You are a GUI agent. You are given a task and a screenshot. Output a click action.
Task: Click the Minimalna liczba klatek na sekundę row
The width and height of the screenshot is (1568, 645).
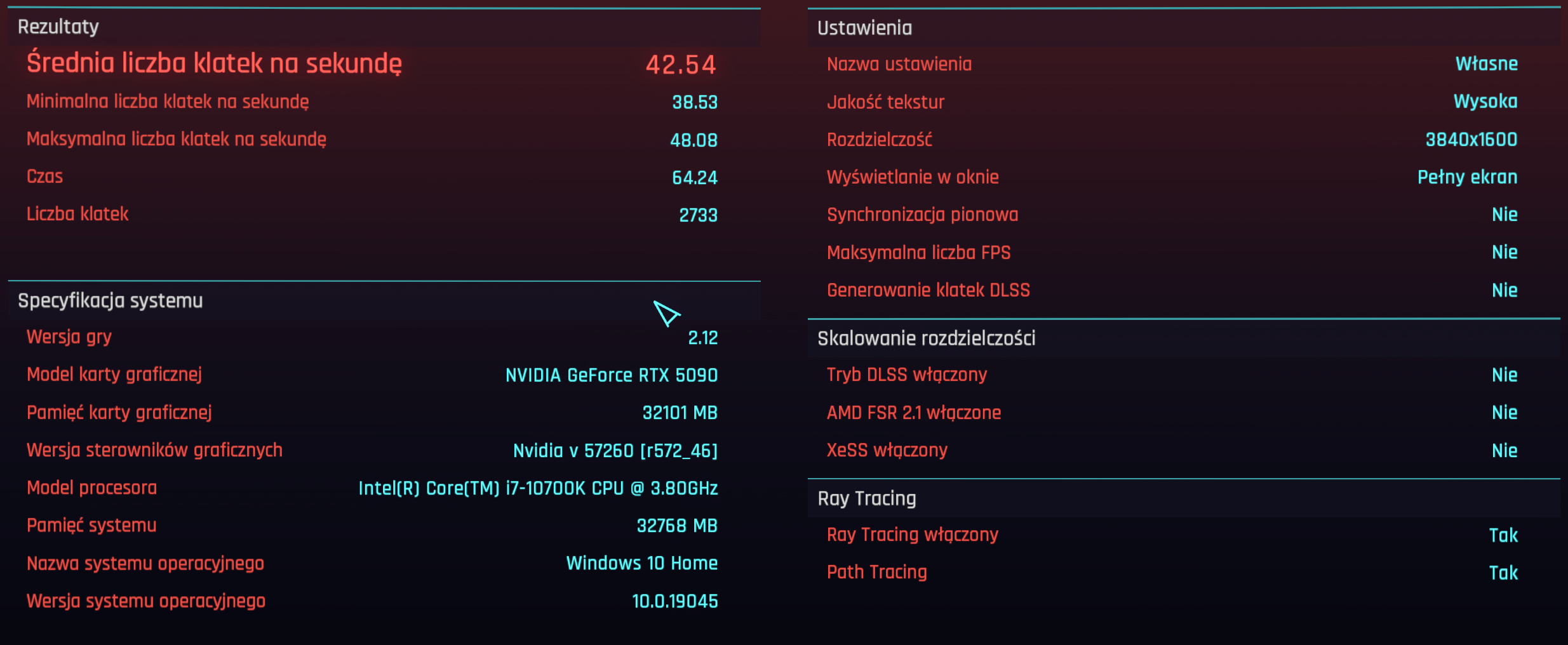coord(168,102)
